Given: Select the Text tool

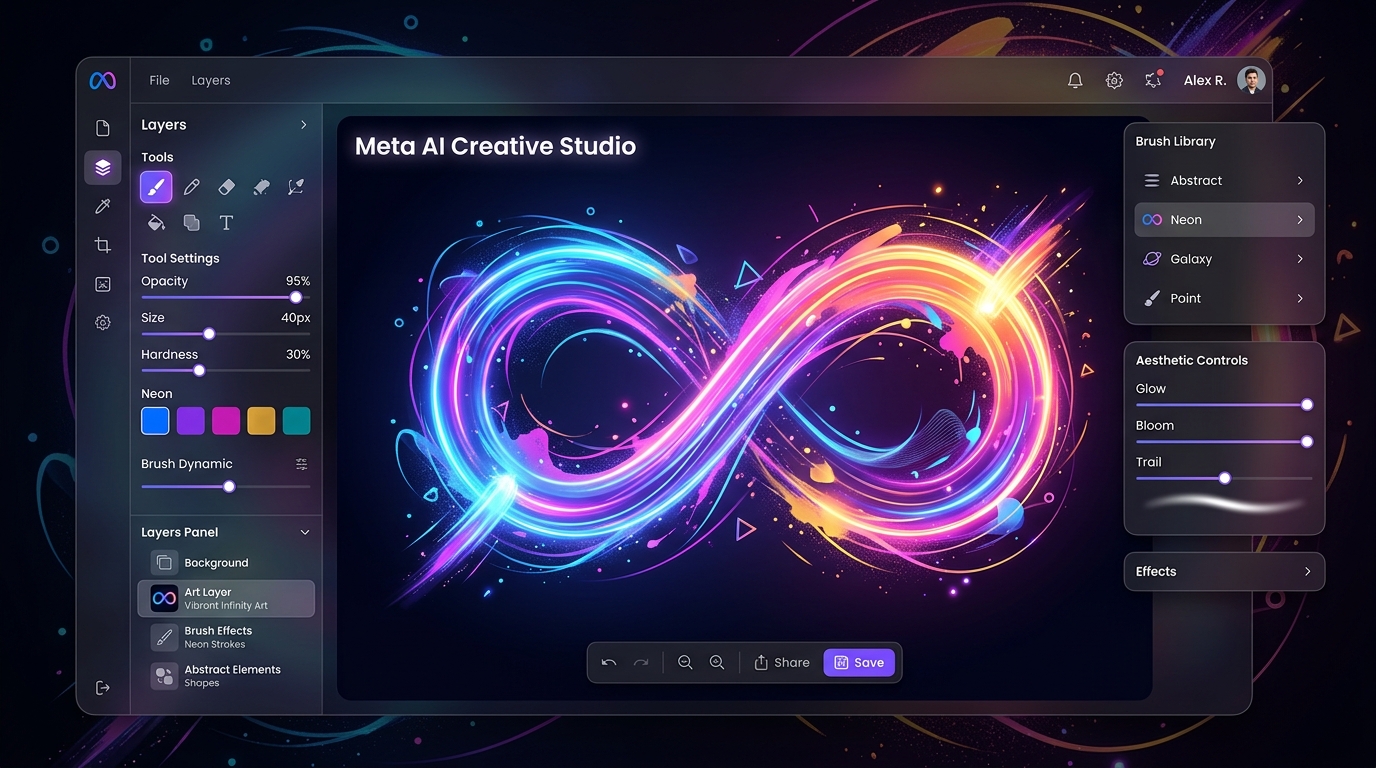Looking at the screenshot, I should tap(226, 222).
